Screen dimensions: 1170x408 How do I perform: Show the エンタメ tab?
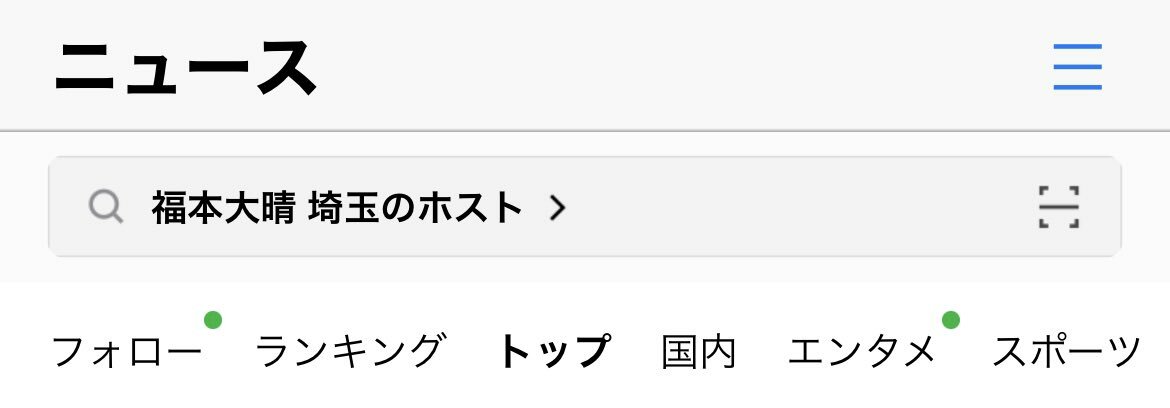point(862,351)
